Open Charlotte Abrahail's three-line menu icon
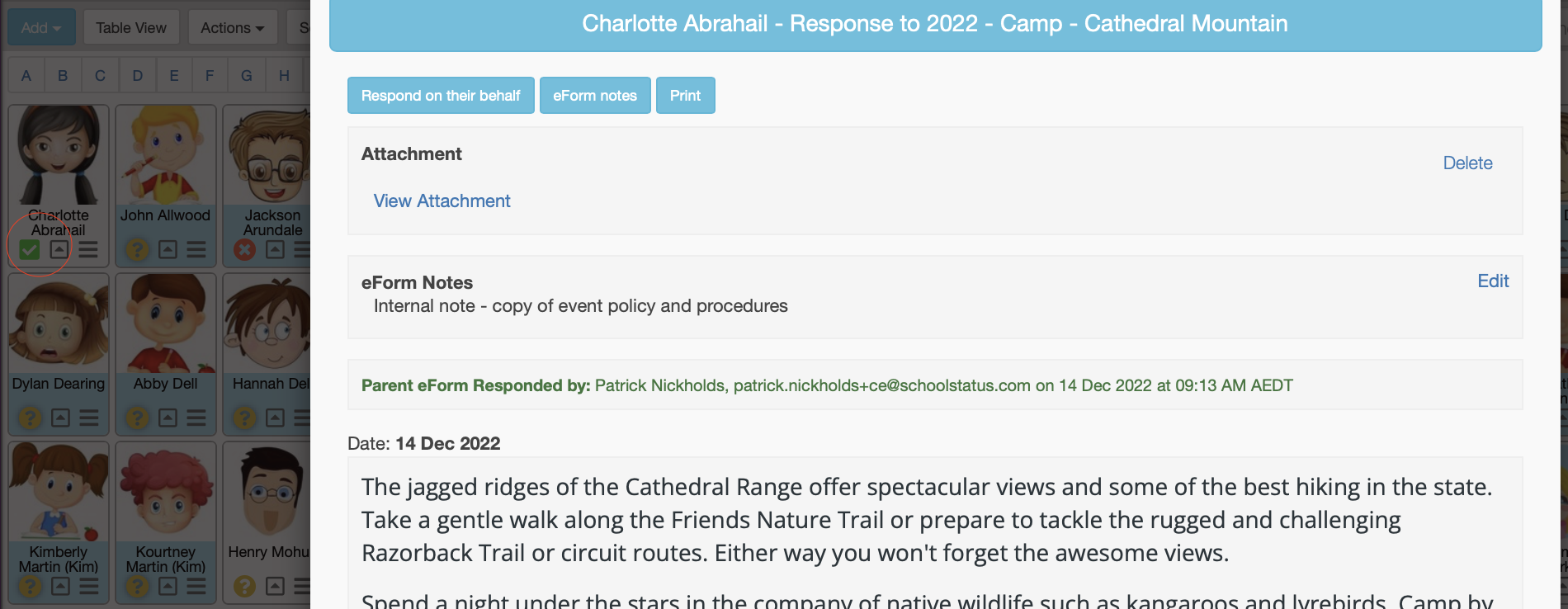Viewport: 1568px width, 609px height. (x=88, y=249)
